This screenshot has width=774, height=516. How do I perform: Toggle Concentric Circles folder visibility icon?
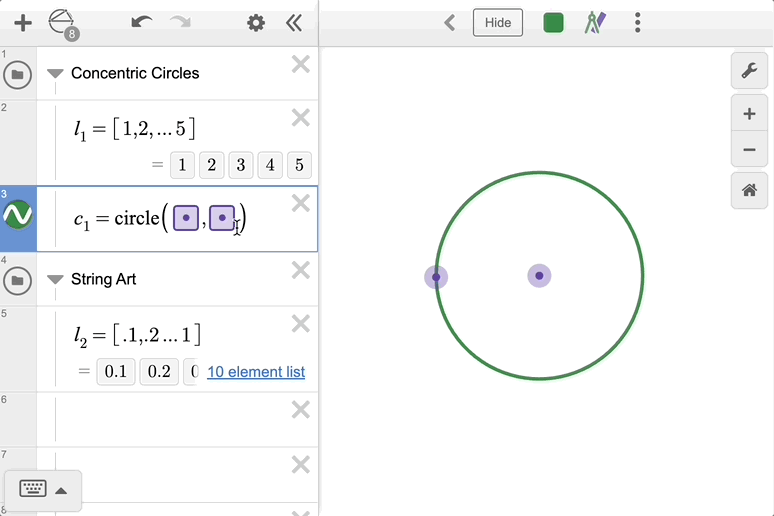tap(17, 74)
